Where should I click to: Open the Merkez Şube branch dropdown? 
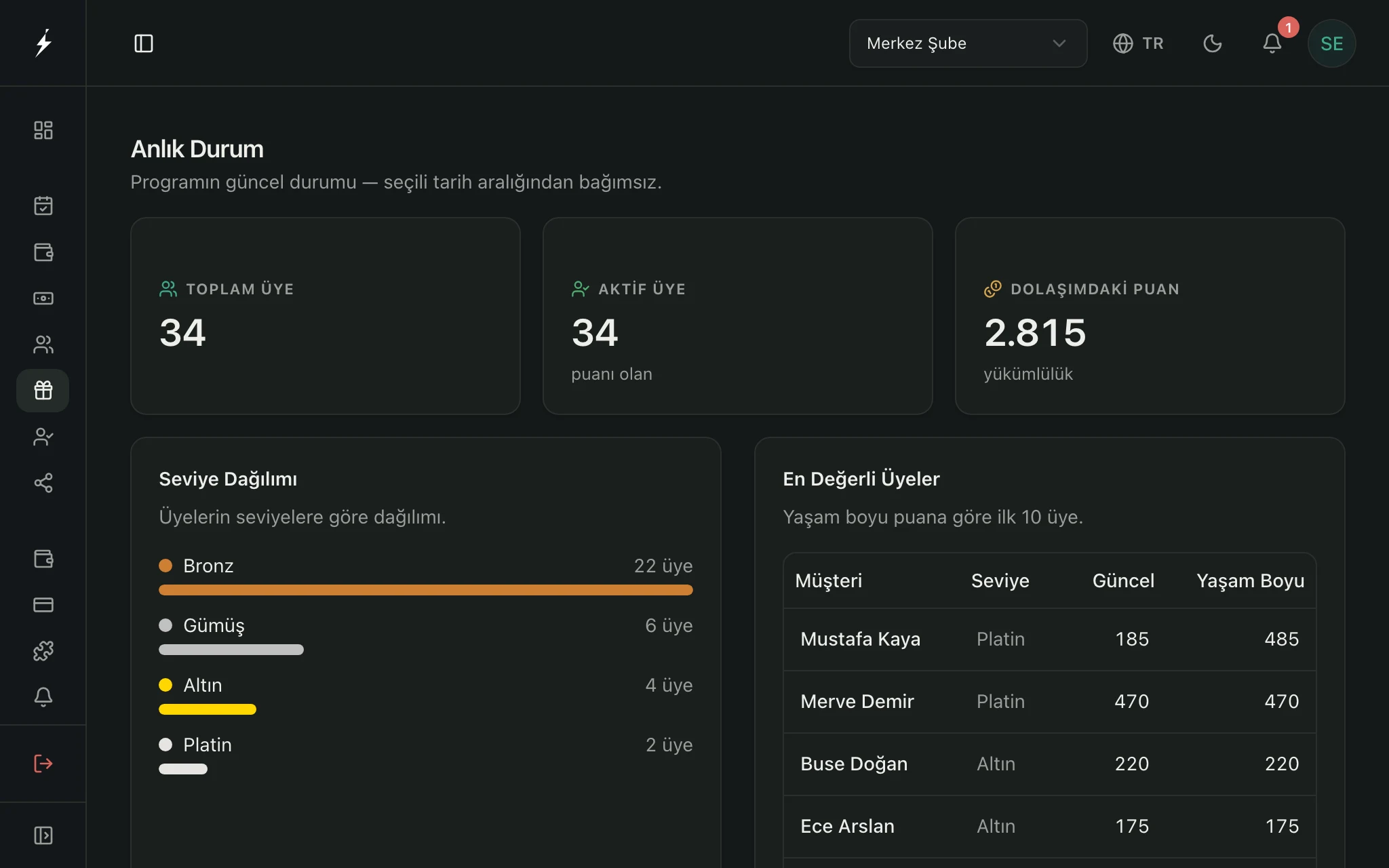click(969, 43)
